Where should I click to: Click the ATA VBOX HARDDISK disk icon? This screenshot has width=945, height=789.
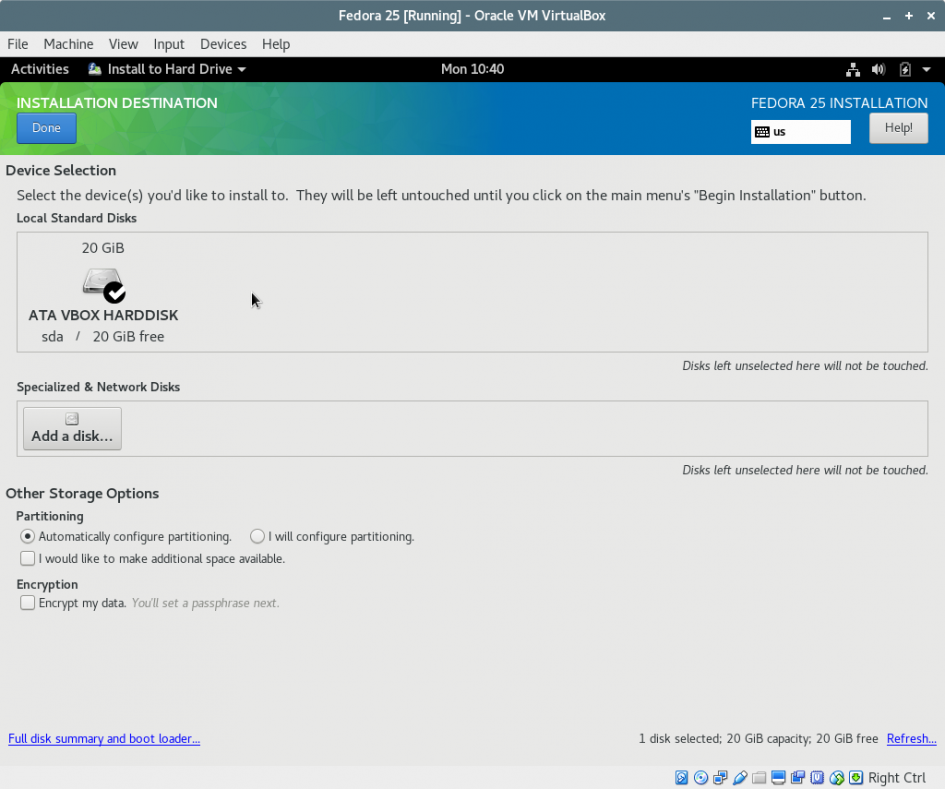(103, 284)
